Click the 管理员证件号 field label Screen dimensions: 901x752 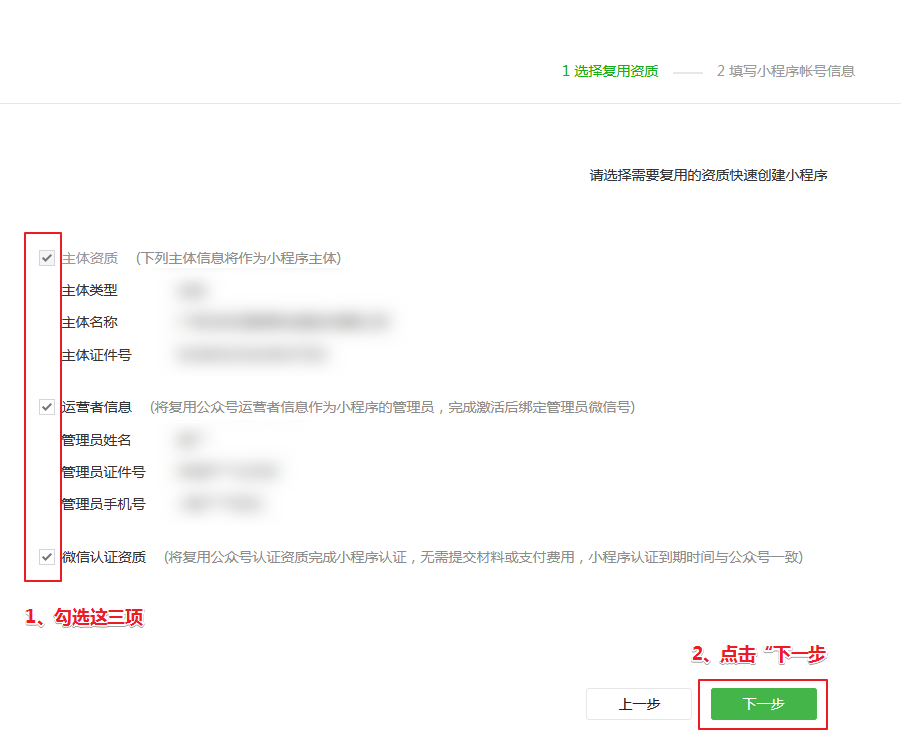103,471
